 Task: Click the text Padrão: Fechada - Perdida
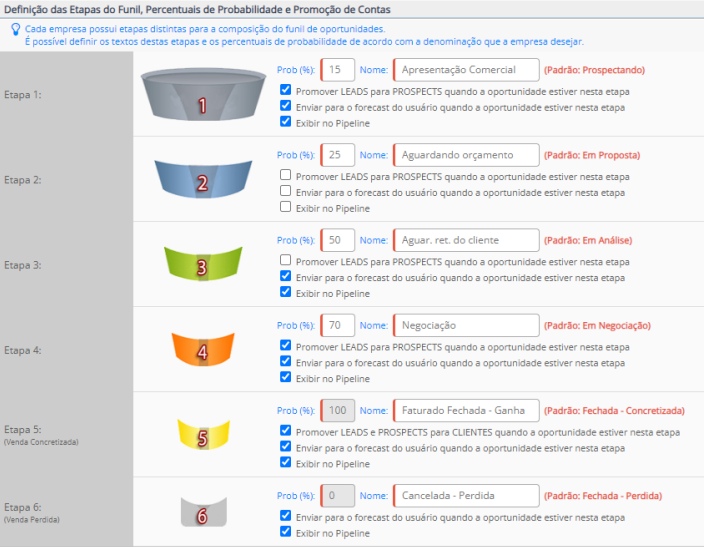pyautogui.click(x=603, y=496)
